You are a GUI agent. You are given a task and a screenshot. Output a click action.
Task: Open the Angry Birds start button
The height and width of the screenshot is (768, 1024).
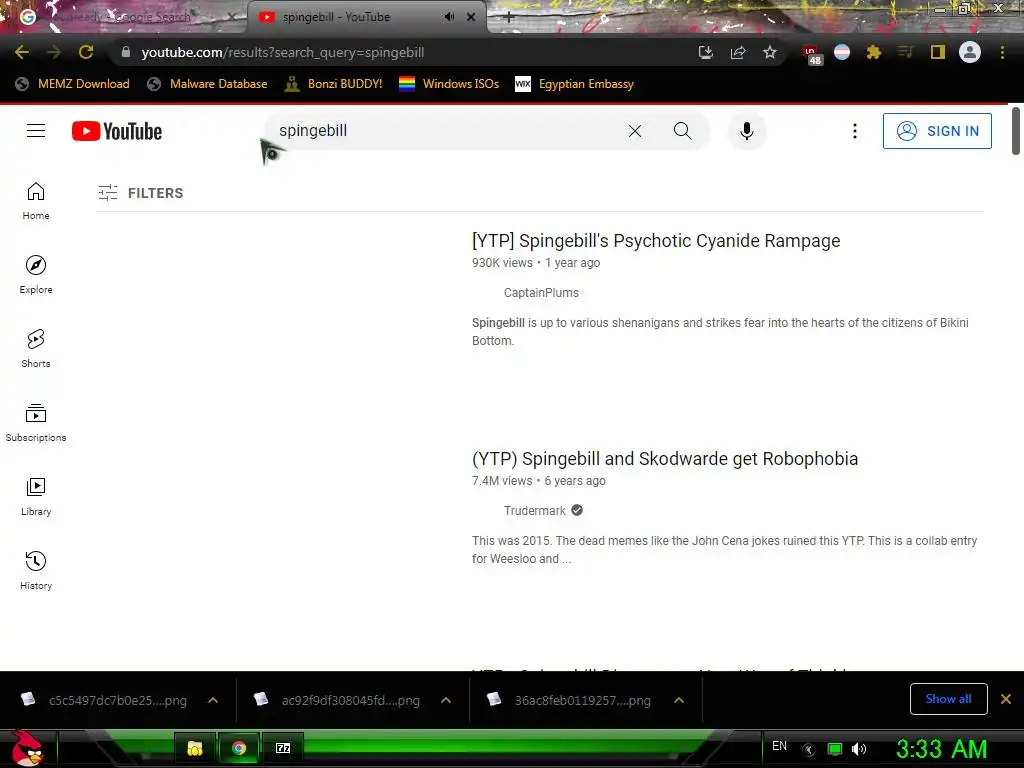27,748
